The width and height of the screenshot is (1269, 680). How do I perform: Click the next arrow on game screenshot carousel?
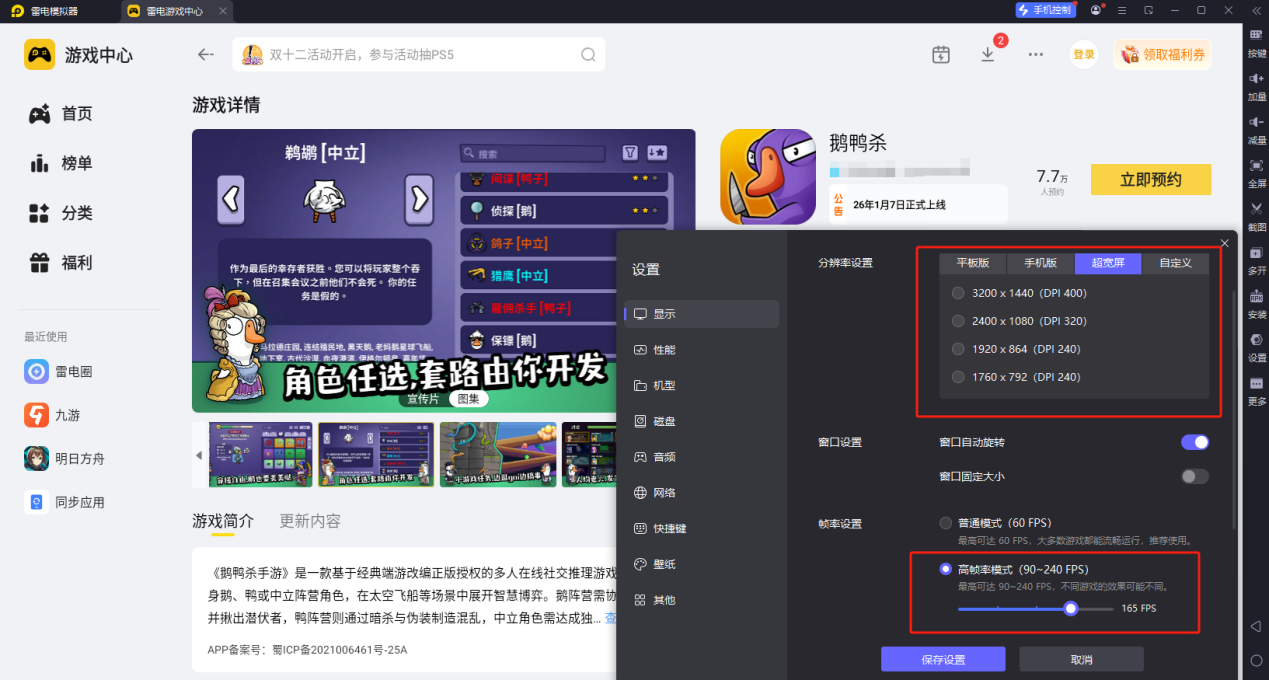[417, 199]
